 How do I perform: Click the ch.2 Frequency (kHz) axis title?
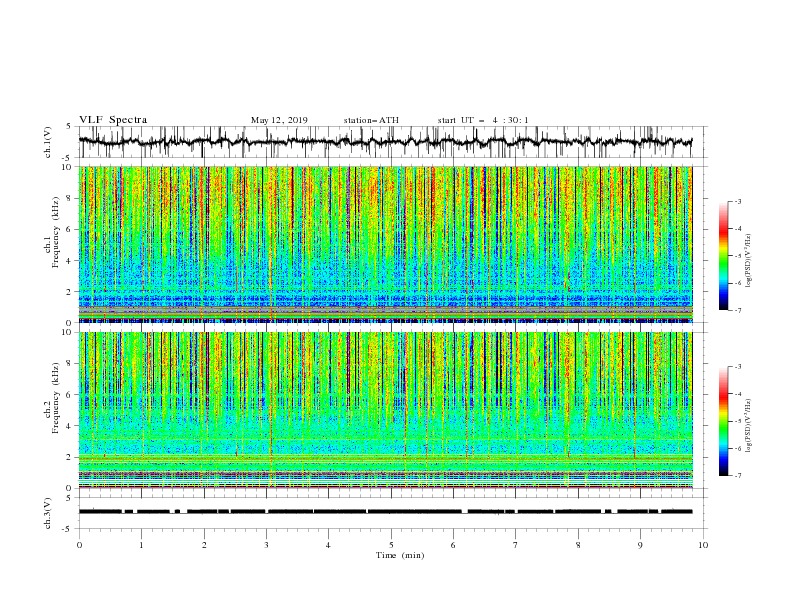[x=52, y=397]
